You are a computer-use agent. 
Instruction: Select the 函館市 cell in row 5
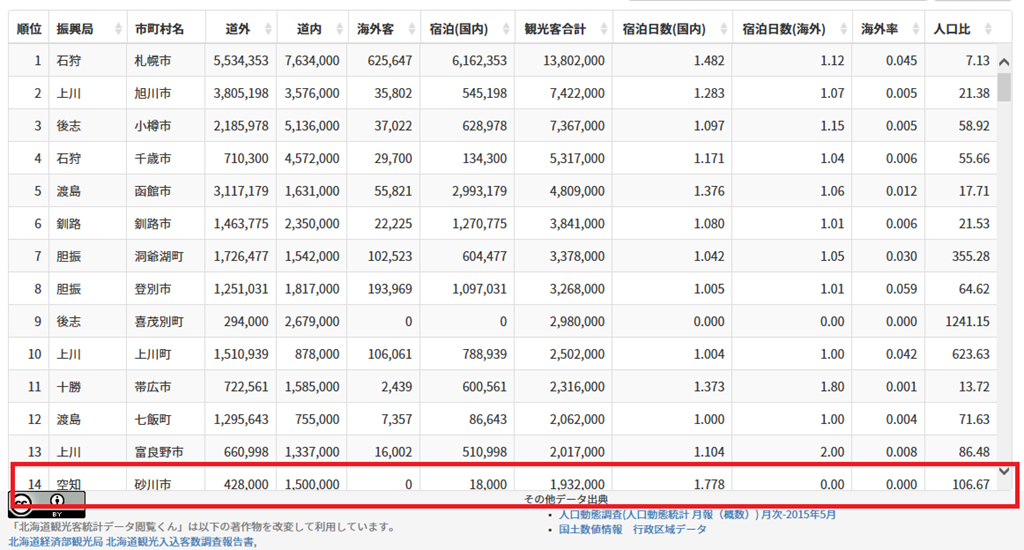(152, 191)
